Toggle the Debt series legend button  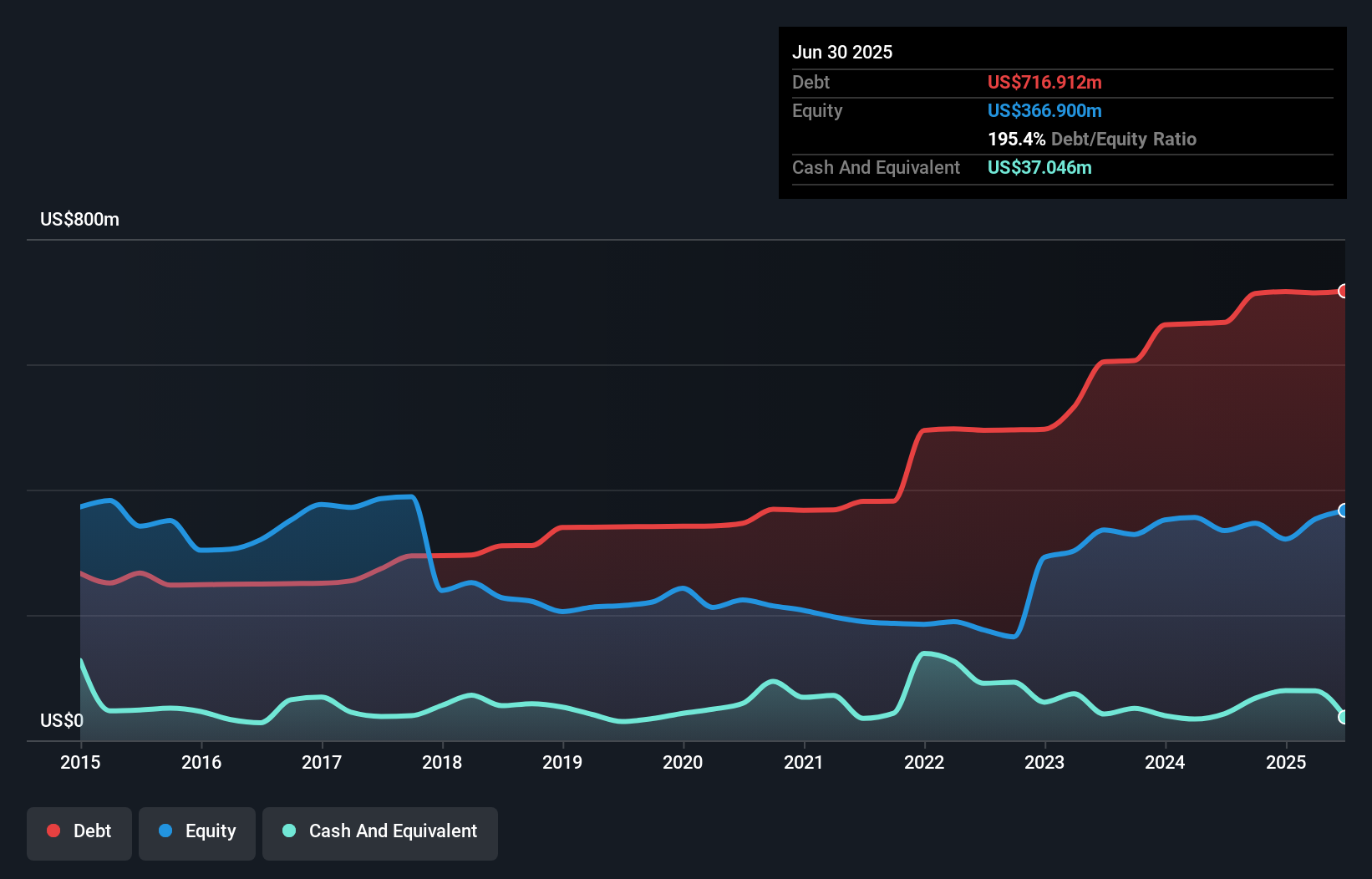(79, 833)
